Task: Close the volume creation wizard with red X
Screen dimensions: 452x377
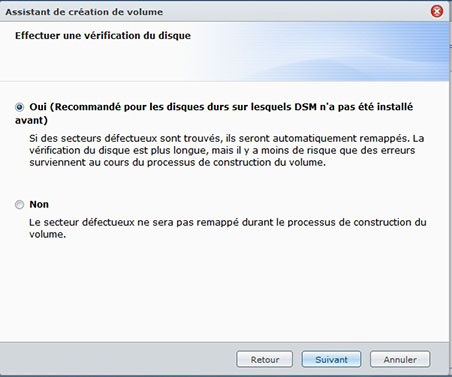Action: coord(437,11)
